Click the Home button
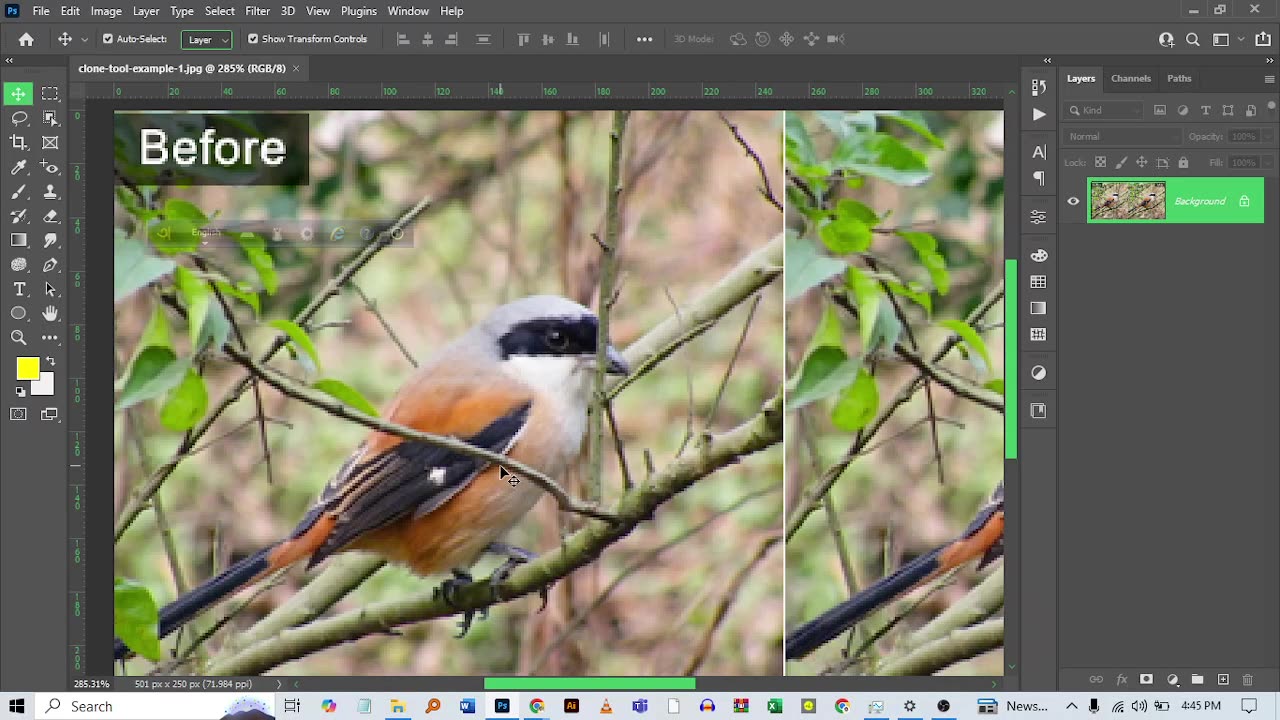This screenshot has height=720, width=1280. click(26, 39)
